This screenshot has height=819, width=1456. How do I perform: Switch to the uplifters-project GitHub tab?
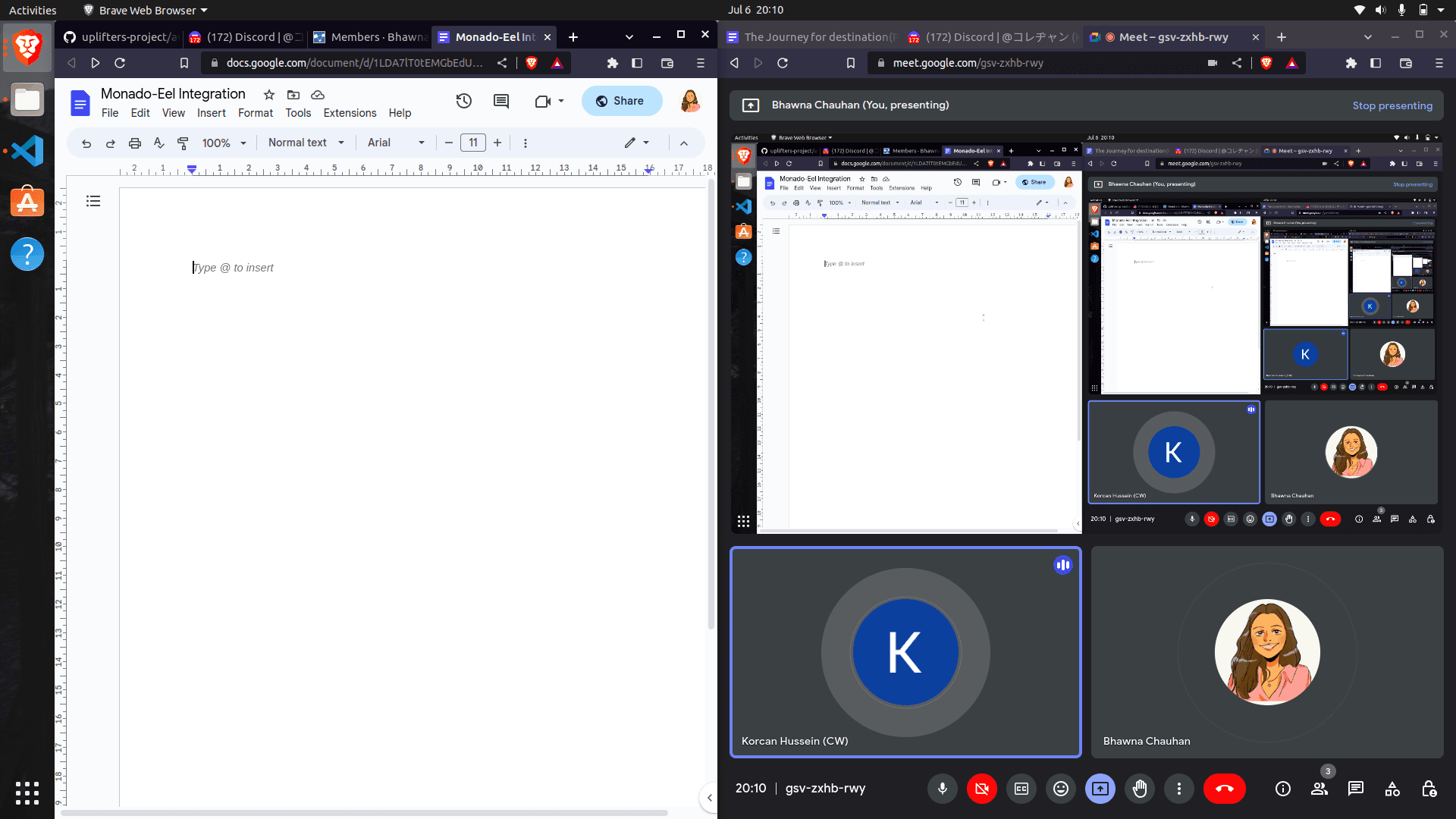pos(120,36)
